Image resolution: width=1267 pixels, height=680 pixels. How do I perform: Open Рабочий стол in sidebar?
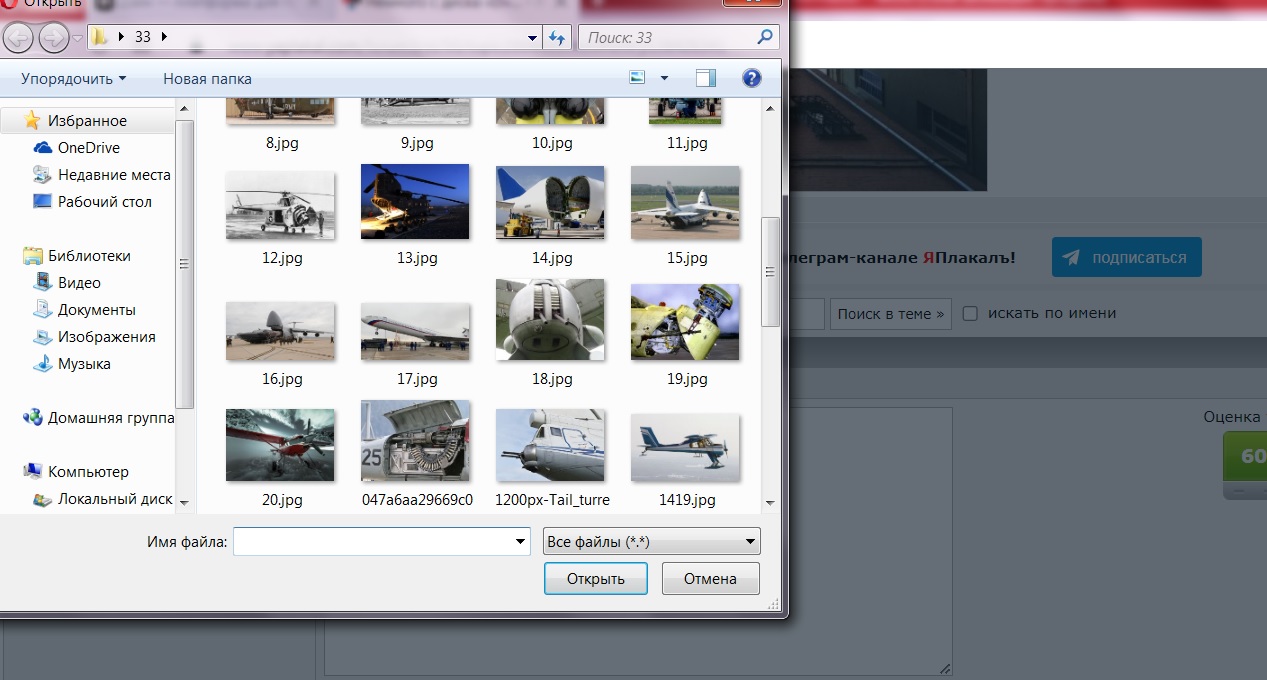pos(105,201)
